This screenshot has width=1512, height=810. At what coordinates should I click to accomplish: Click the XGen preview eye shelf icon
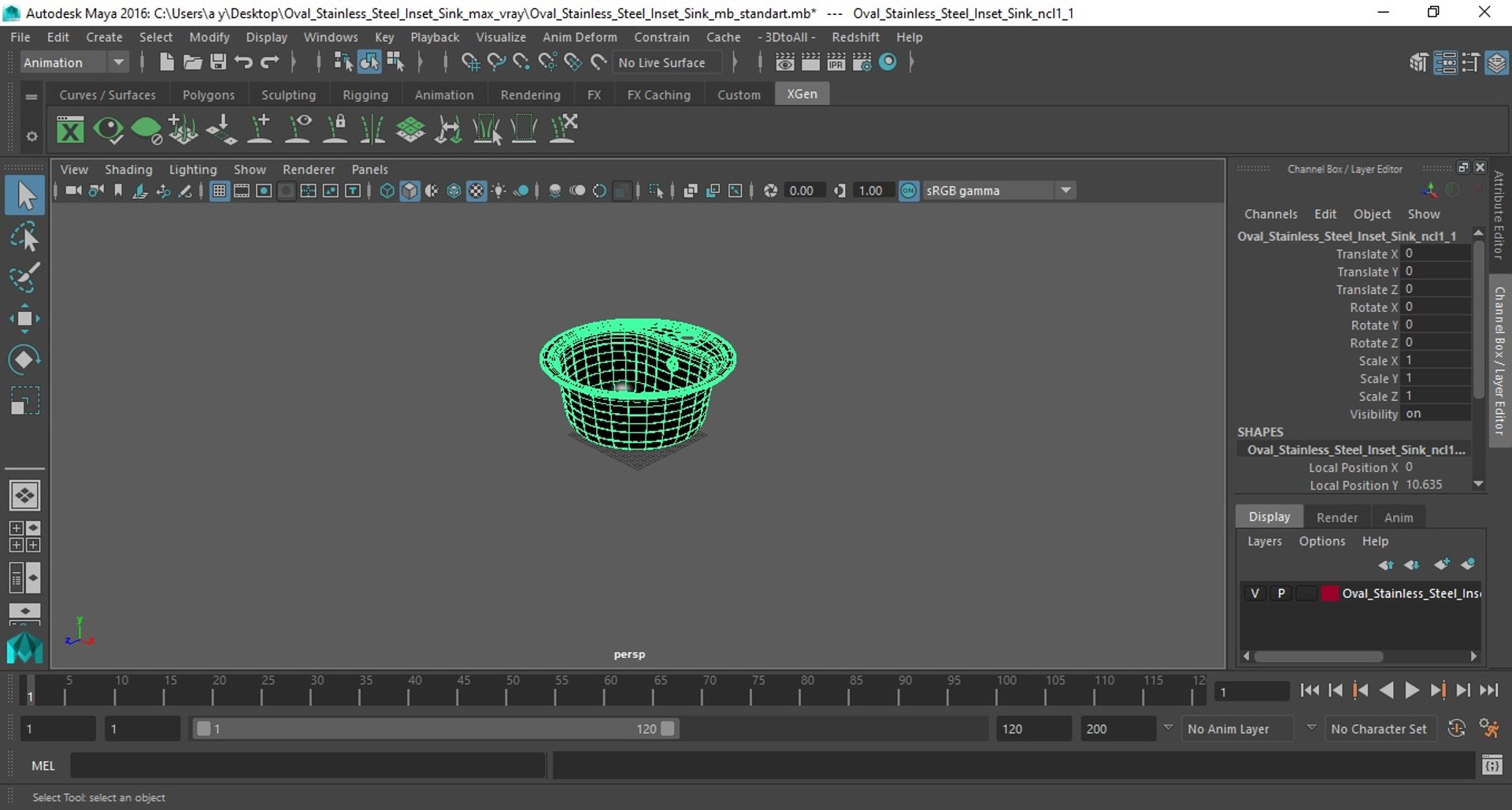point(108,129)
